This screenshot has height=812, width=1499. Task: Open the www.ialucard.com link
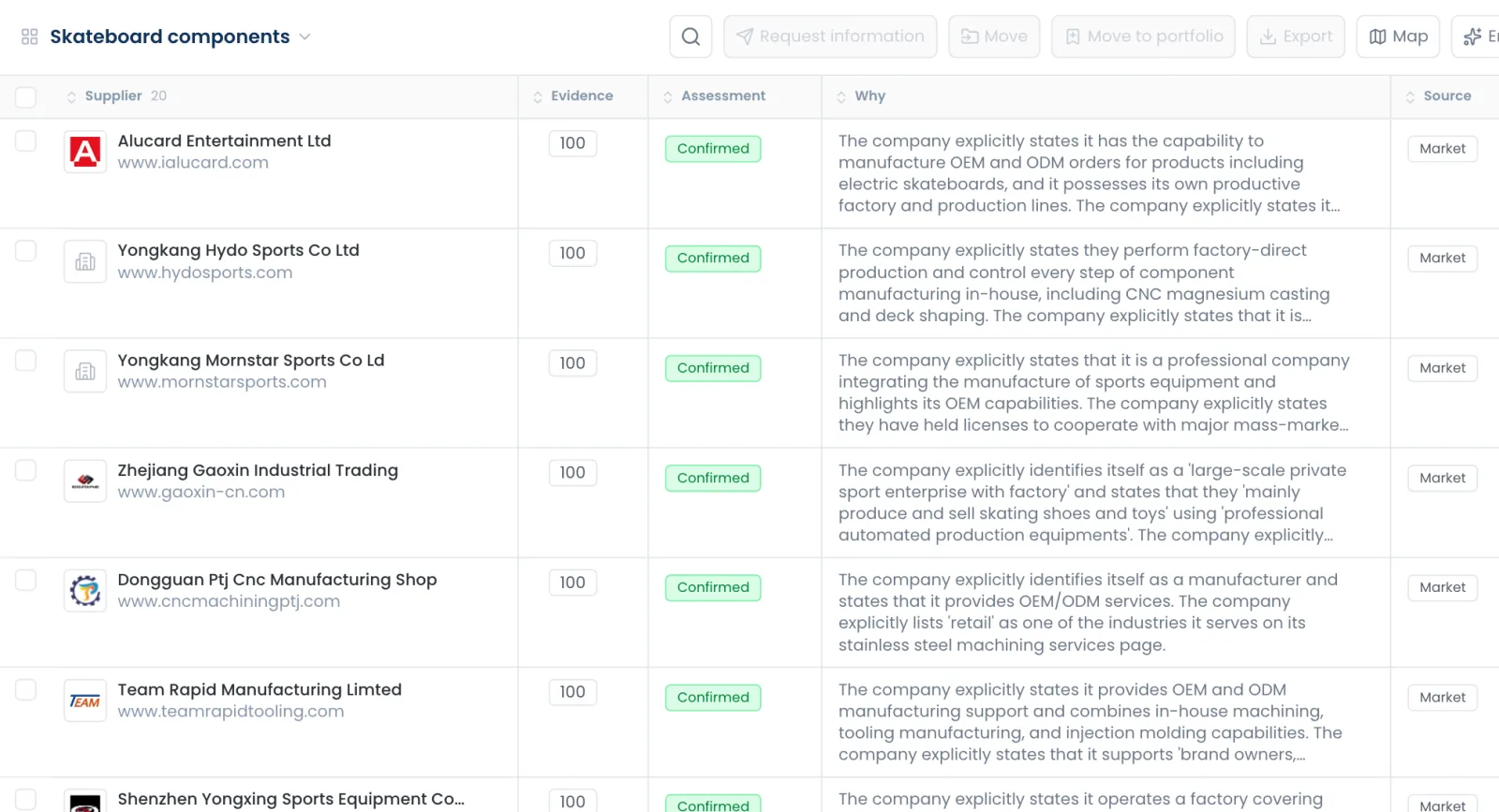coord(193,163)
